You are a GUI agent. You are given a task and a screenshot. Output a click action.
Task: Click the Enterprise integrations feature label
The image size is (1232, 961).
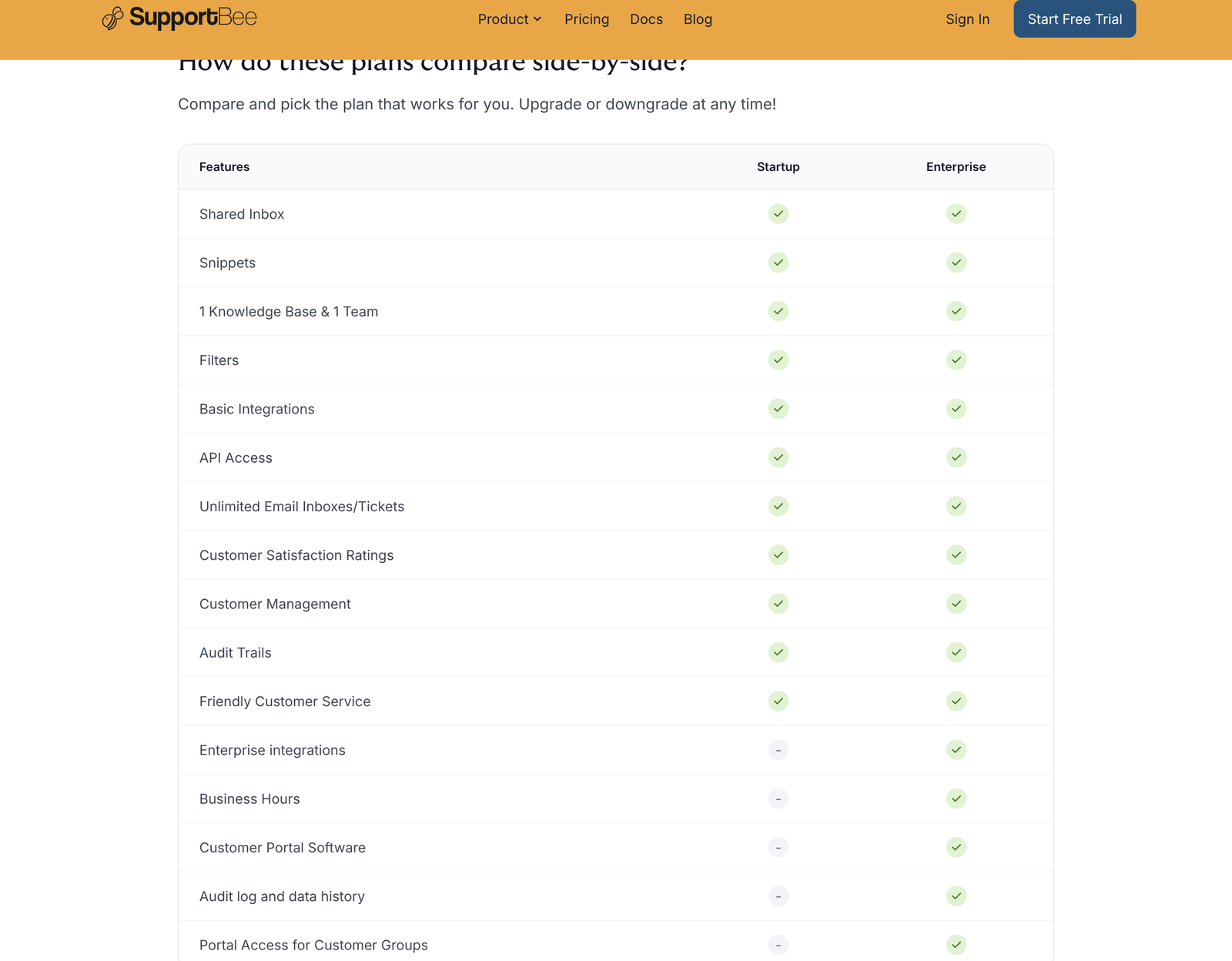click(273, 750)
